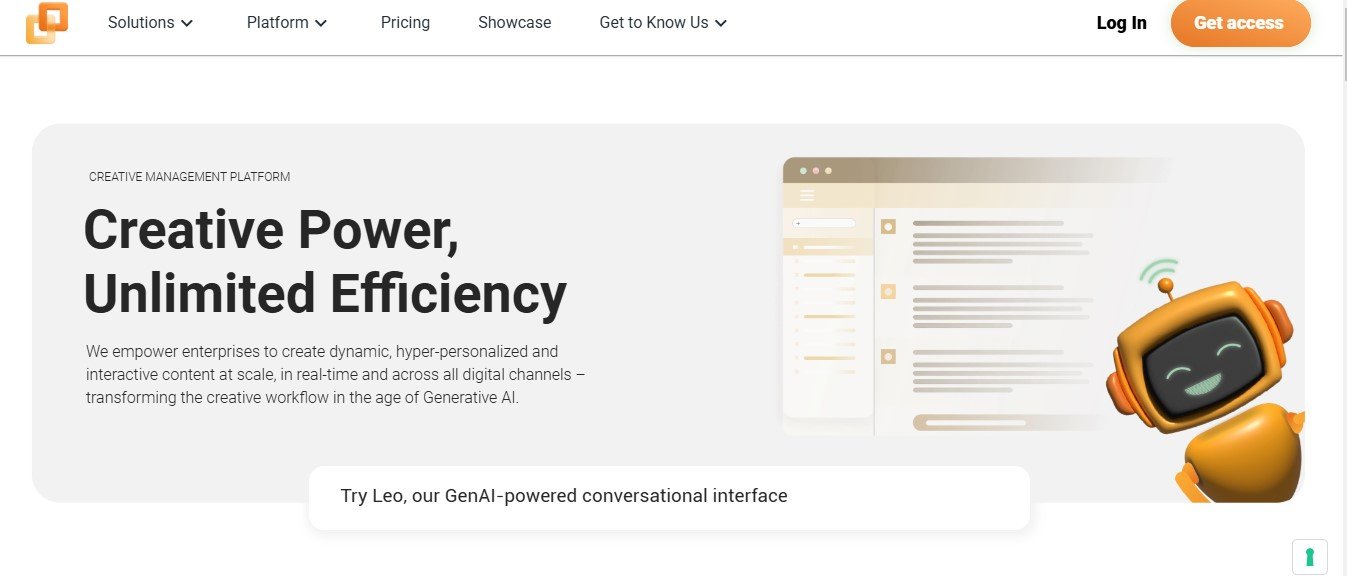
Task: Go to the Pricing page
Action: pyautogui.click(x=405, y=22)
